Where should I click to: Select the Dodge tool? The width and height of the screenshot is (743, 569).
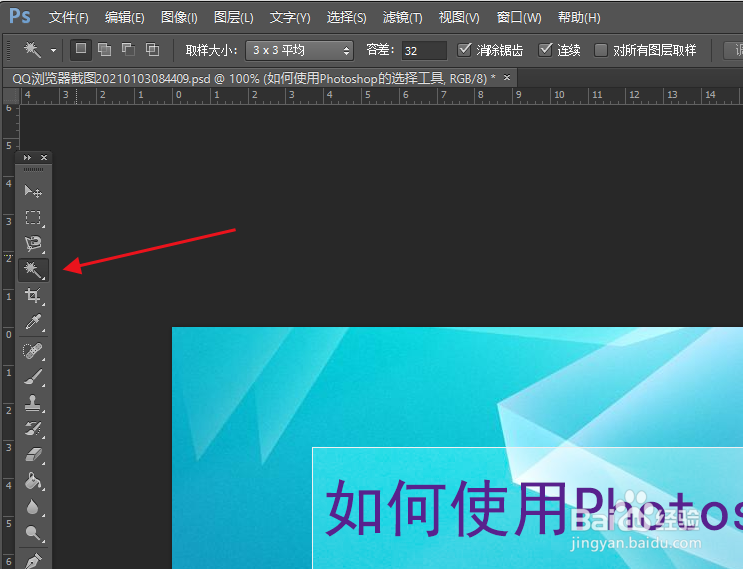point(33,533)
